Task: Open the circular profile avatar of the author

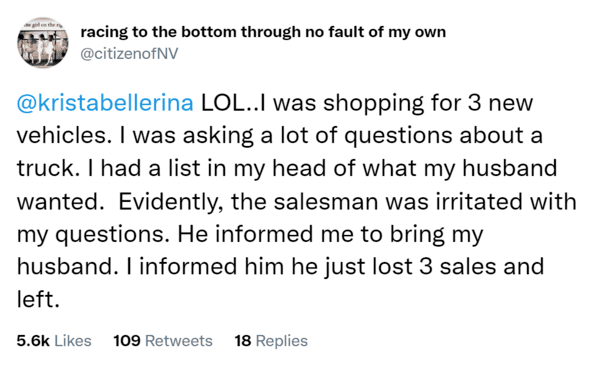Action: (43, 43)
